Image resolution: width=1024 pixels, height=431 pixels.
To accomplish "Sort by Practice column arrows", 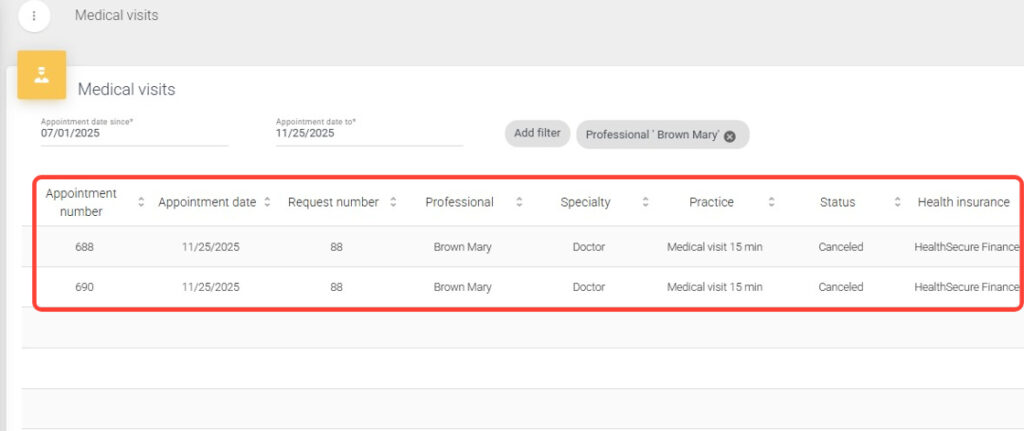I will coord(771,202).
